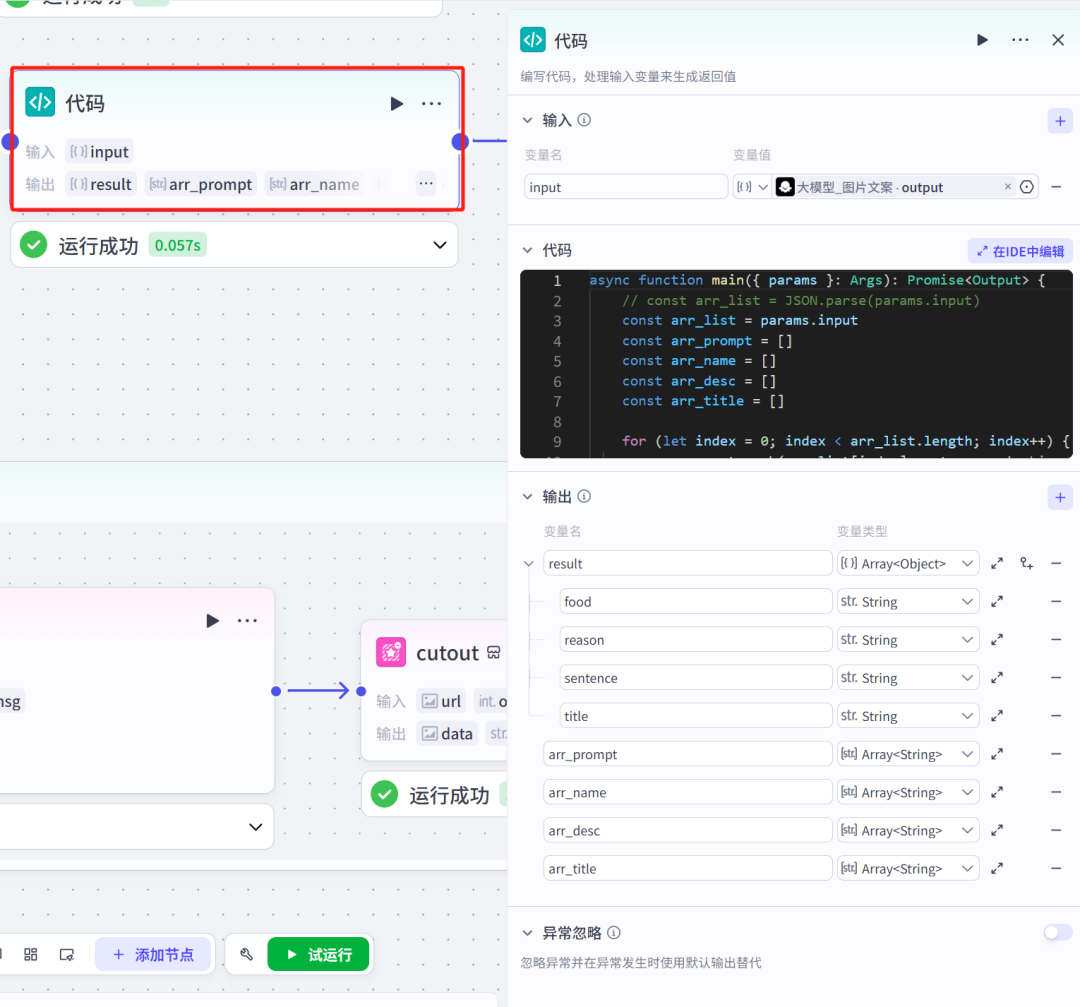Clear the 大模型_图片文案 output reference
The height and width of the screenshot is (1007, 1080).
pyautogui.click(x=1008, y=187)
